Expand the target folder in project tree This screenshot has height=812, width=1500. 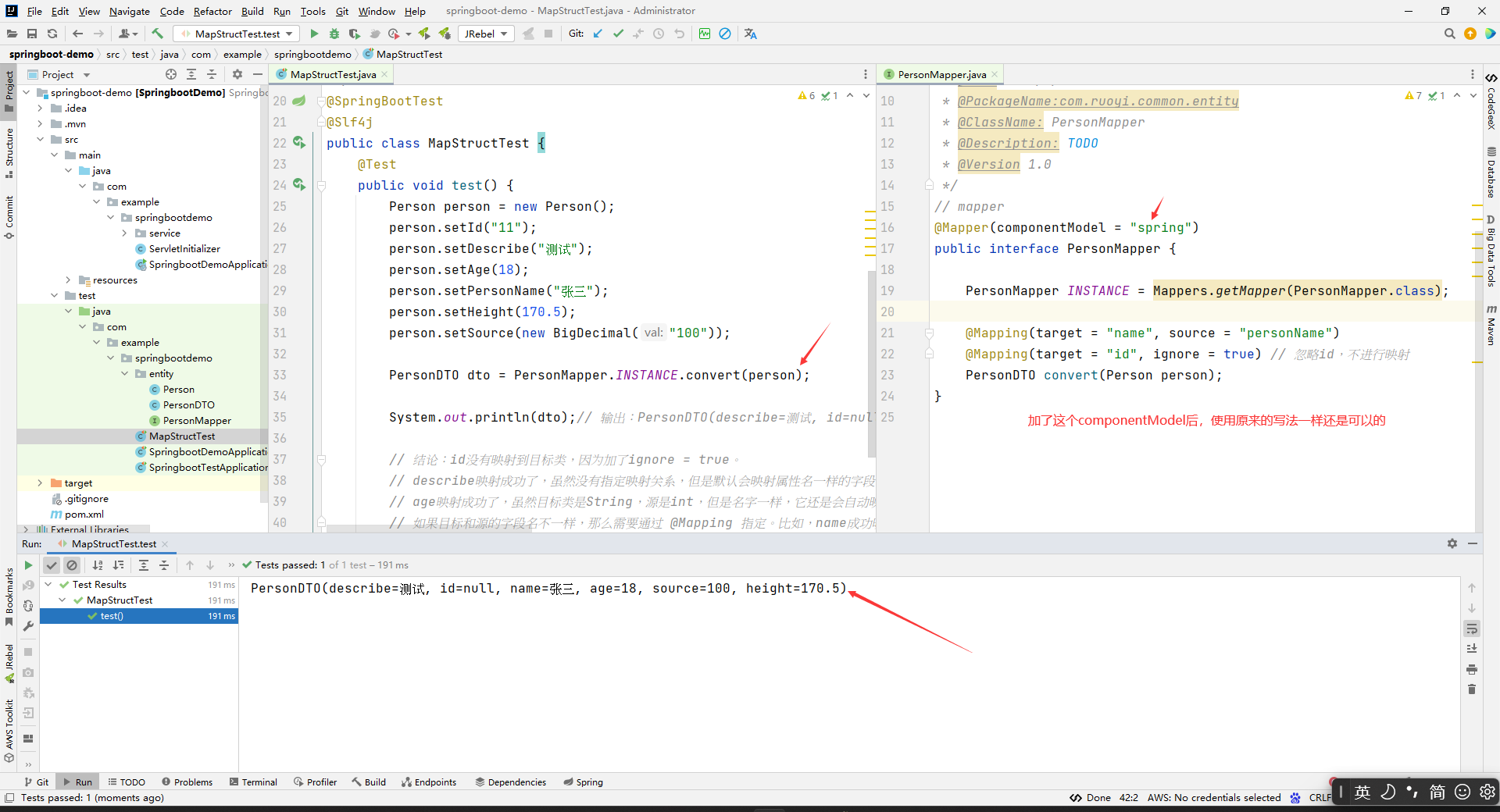pyautogui.click(x=40, y=483)
